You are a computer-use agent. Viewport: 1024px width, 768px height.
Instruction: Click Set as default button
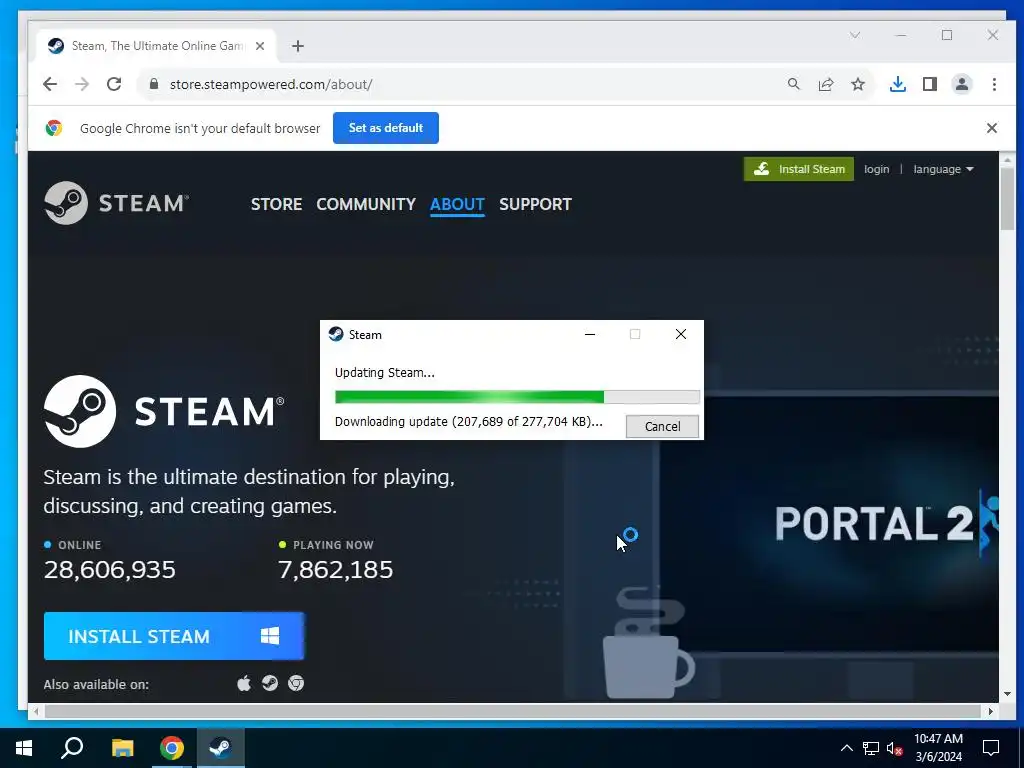[x=386, y=128]
